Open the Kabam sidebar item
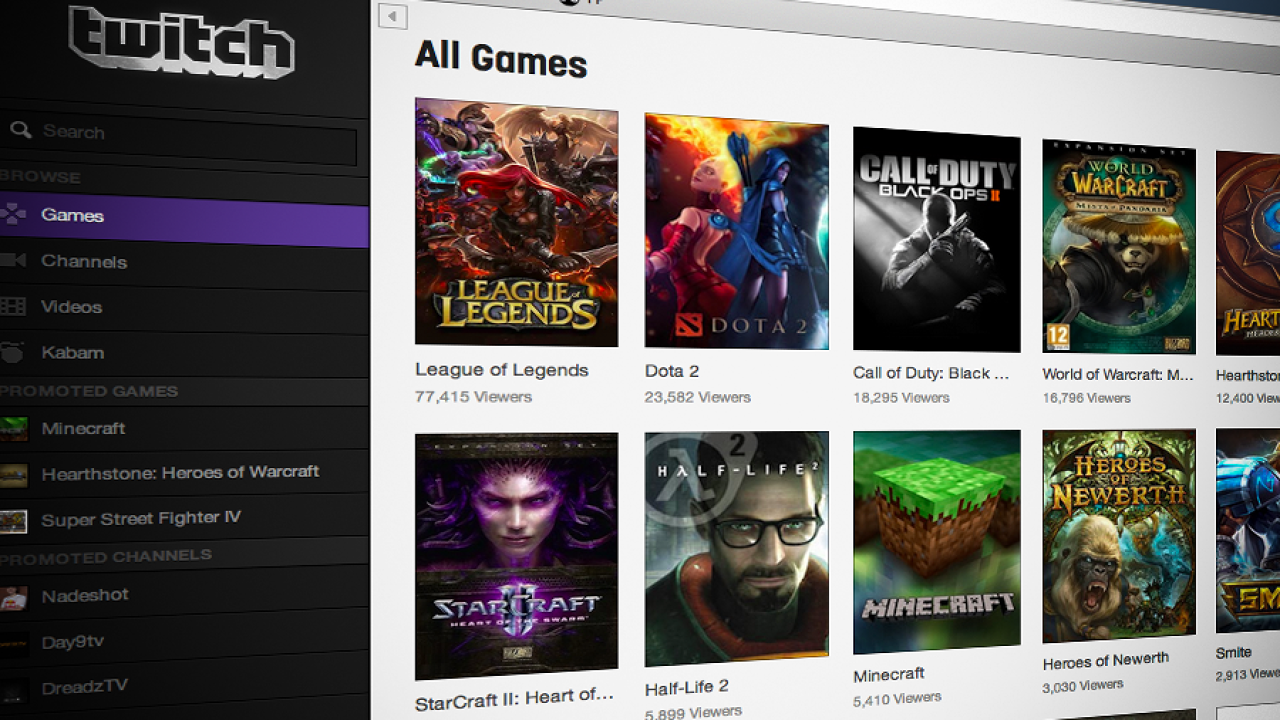Image resolution: width=1280 pixels, height=720 pixels. pos(184,355)
